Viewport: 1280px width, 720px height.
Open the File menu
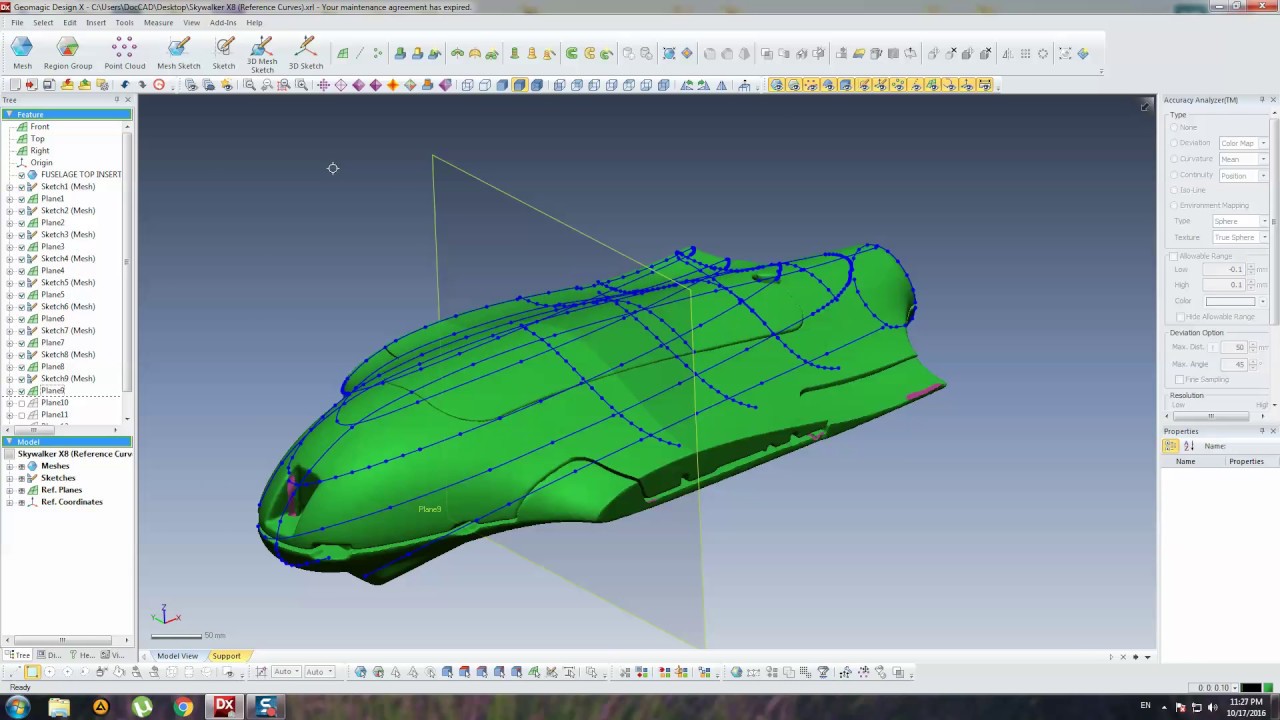17,22
